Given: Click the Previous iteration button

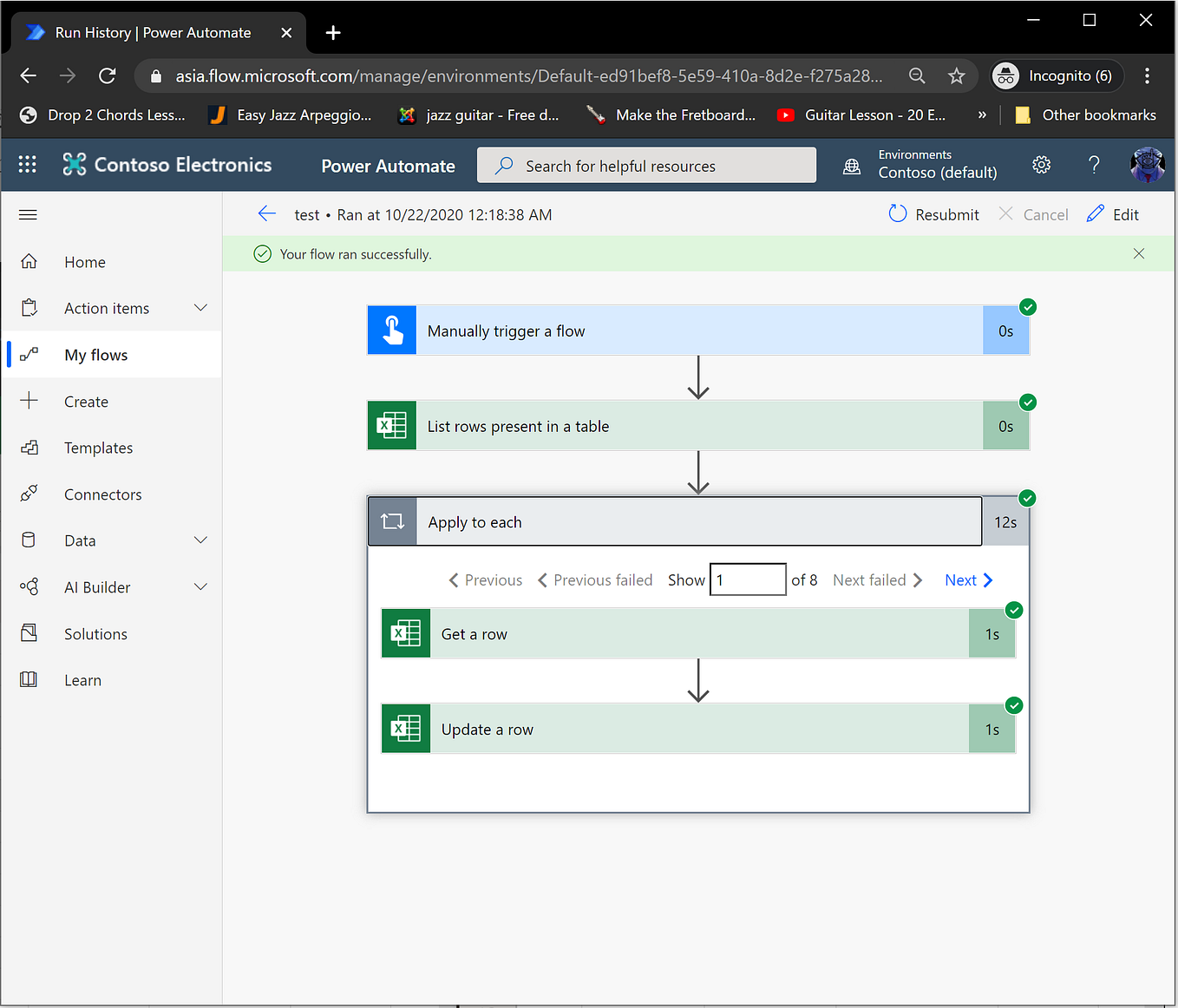Looking at the screenshot, I should 485,580.
